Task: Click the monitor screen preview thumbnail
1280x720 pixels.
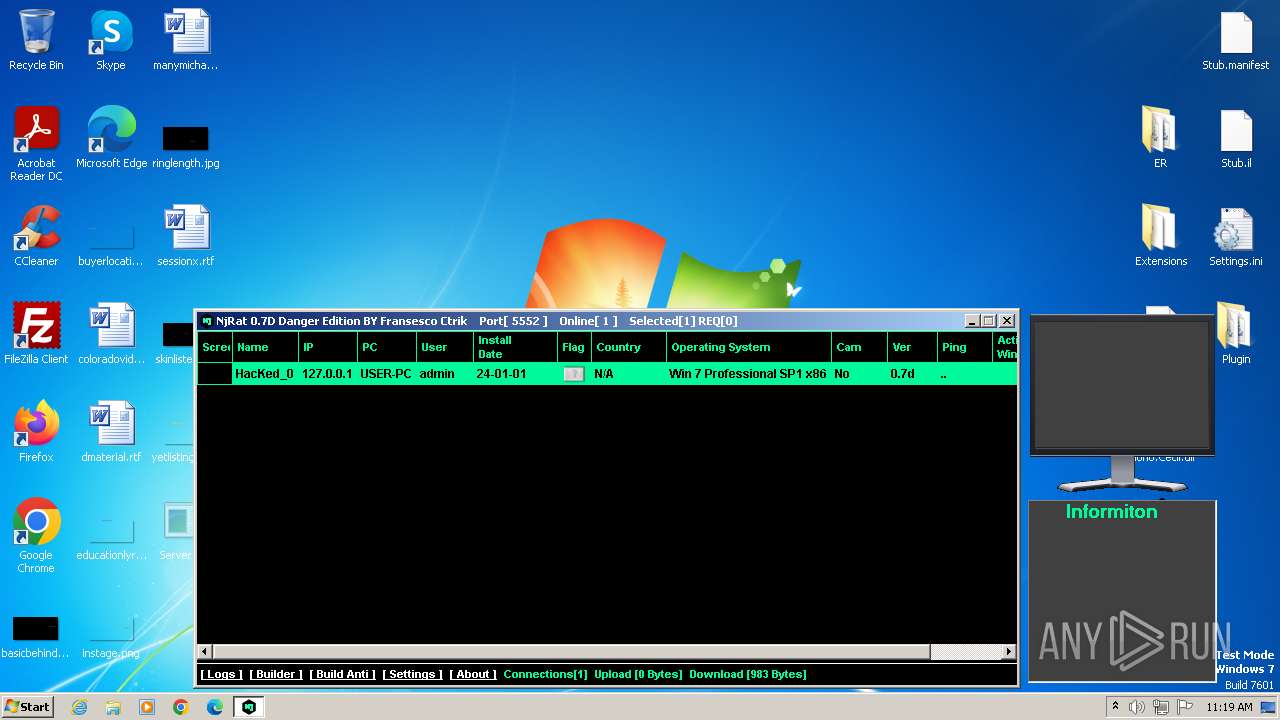Action: coord(1122,385)
